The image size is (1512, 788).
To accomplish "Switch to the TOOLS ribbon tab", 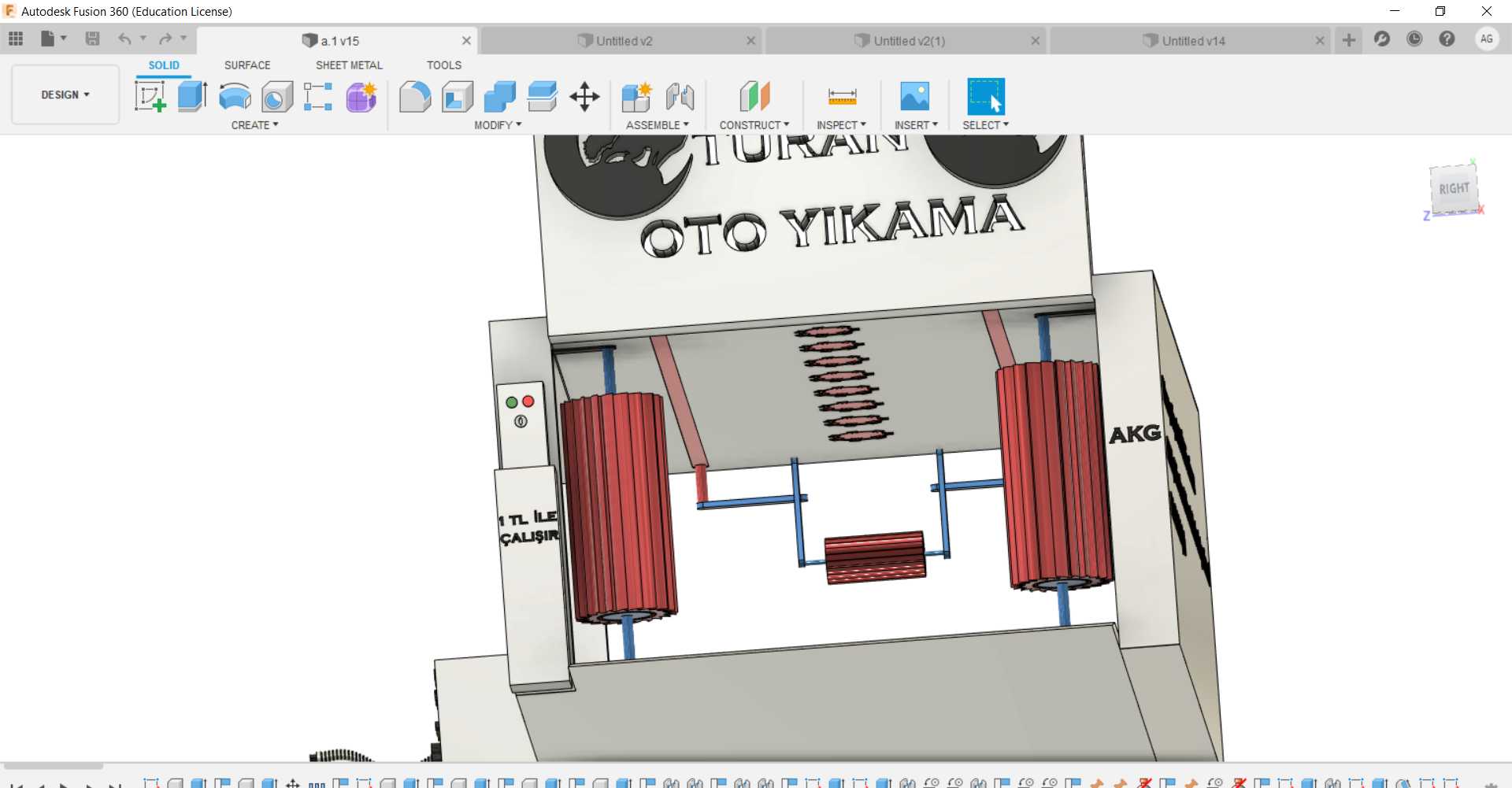I will [x=444, y=65].
